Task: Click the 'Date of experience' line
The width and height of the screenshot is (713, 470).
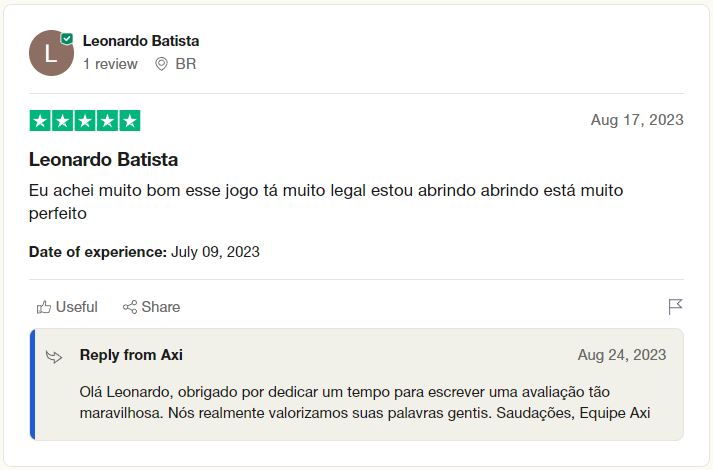Action: click(x=144, y=252)
